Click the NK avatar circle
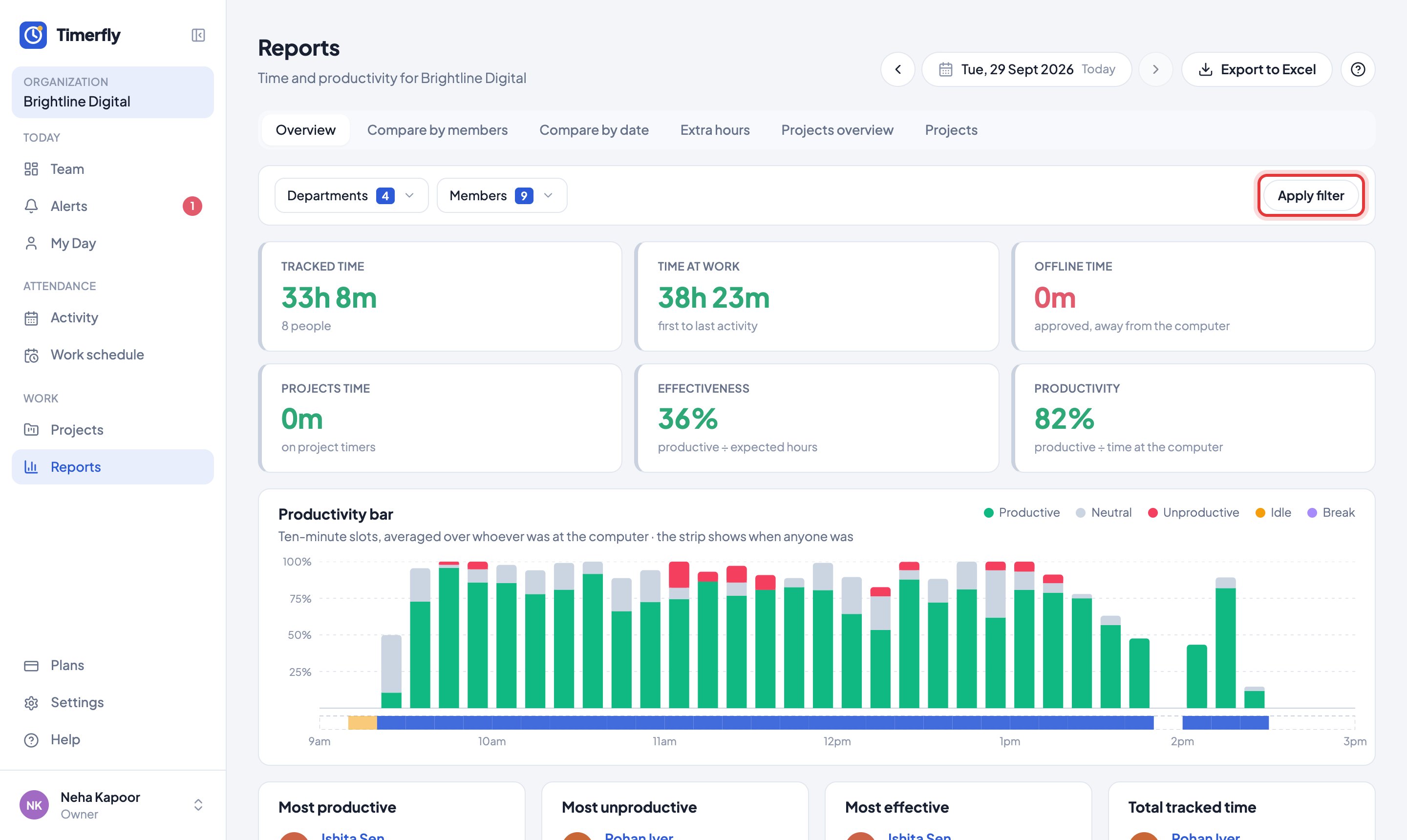 pyautogui.click(x=34, y=805)
